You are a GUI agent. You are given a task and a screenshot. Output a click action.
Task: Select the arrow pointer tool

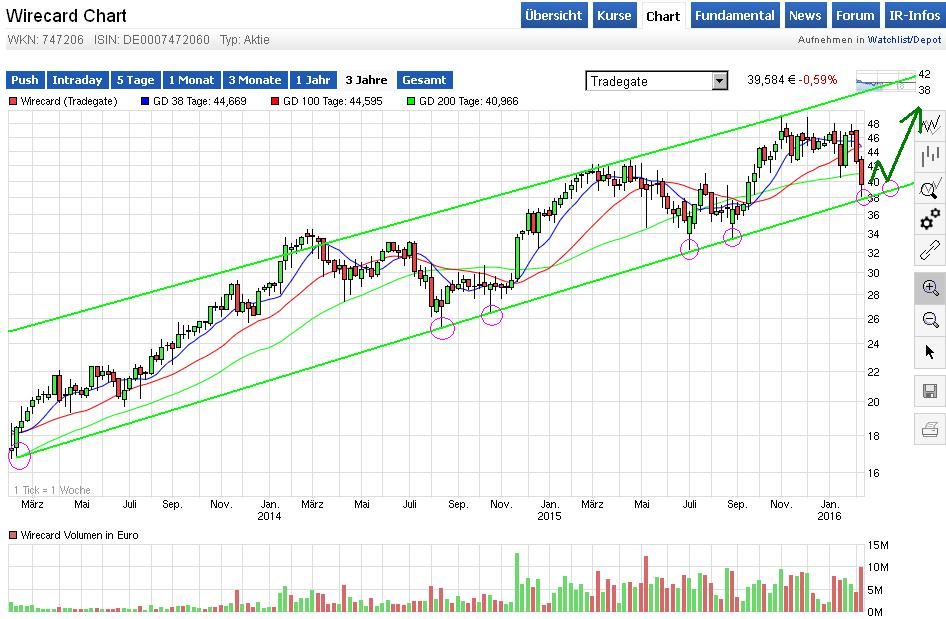(930, 351)
